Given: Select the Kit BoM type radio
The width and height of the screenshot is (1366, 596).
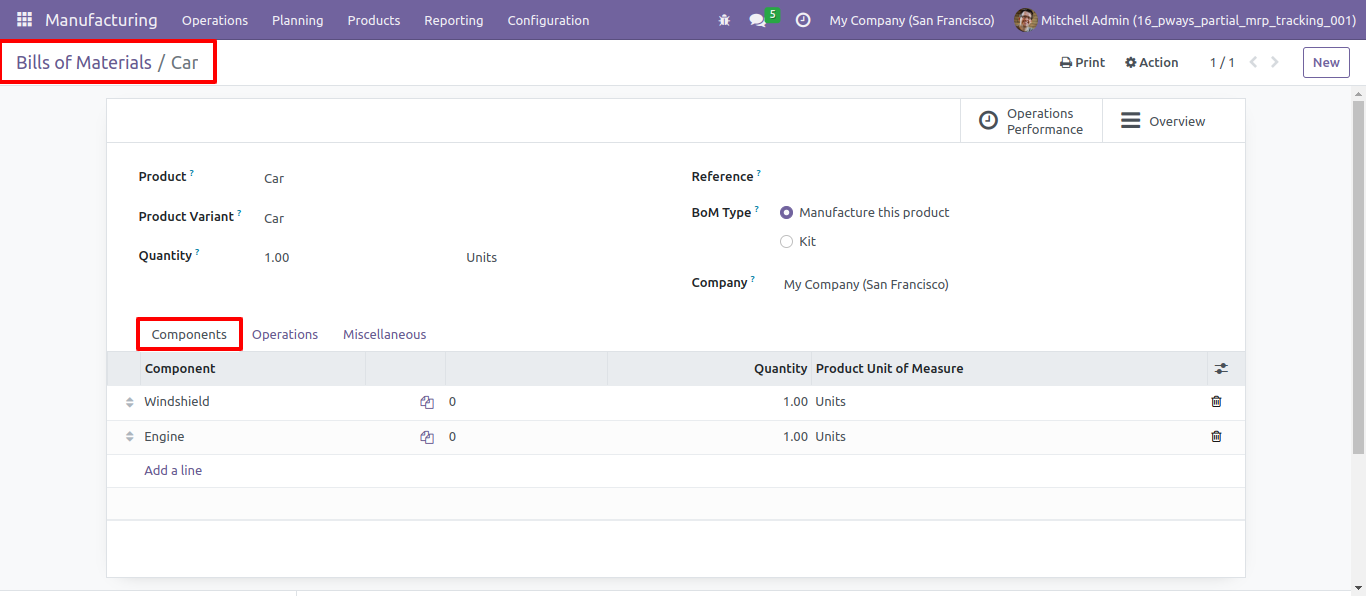Looking at the screenshot, I should tap(786, 242).
